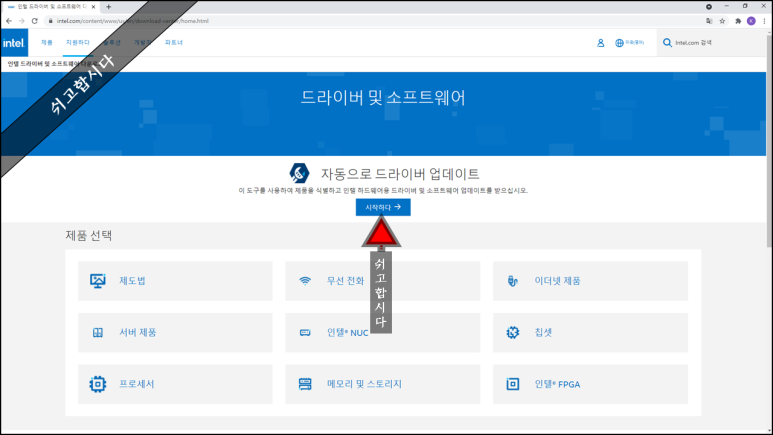Viewport: 773px width, 435px height.
Task: Click the Intel logo
Action: pyautogui.click(x=14, y=43)
